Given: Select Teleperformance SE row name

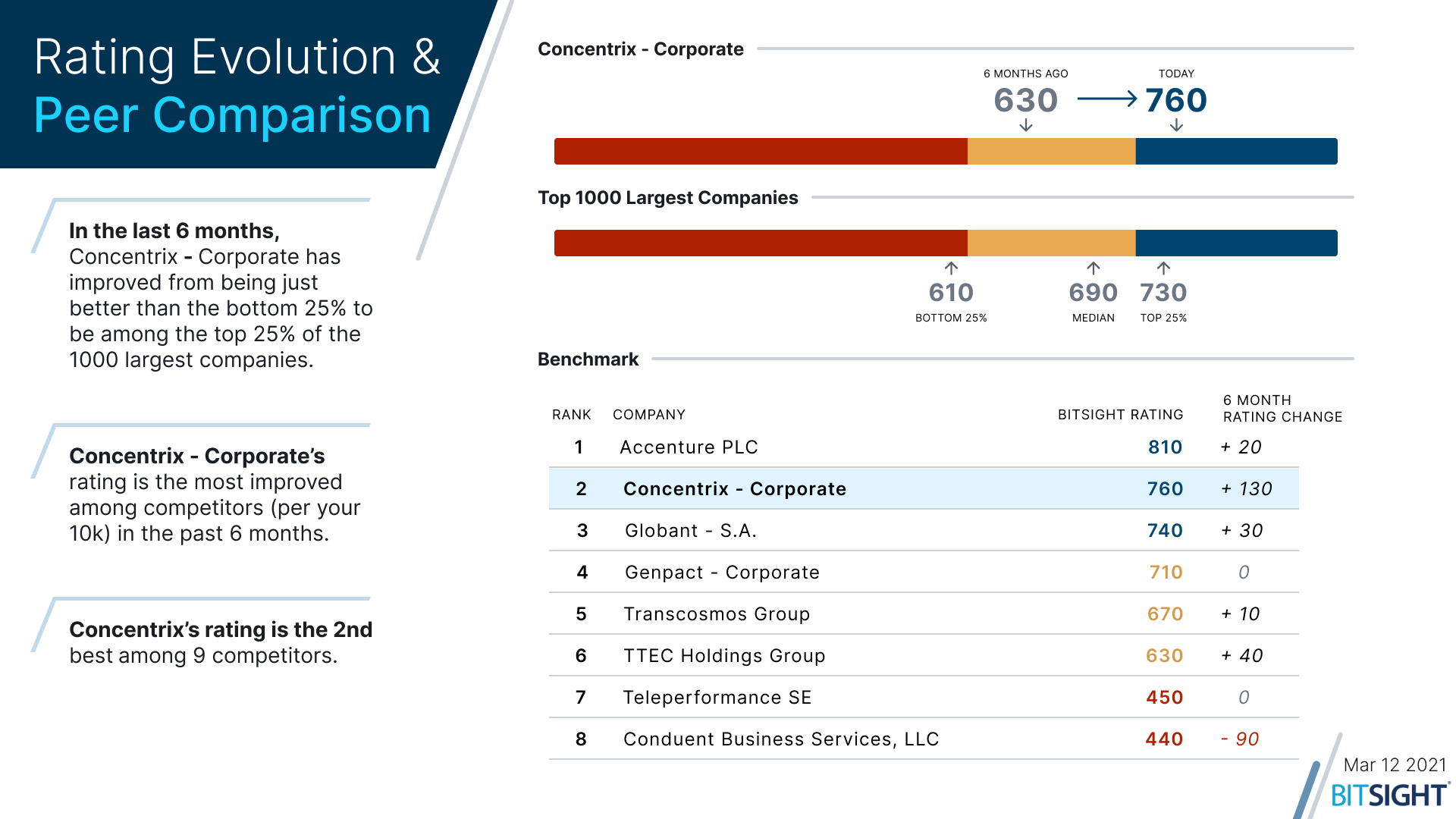Looking at the screenshot, I should click(x=717, y=698).
